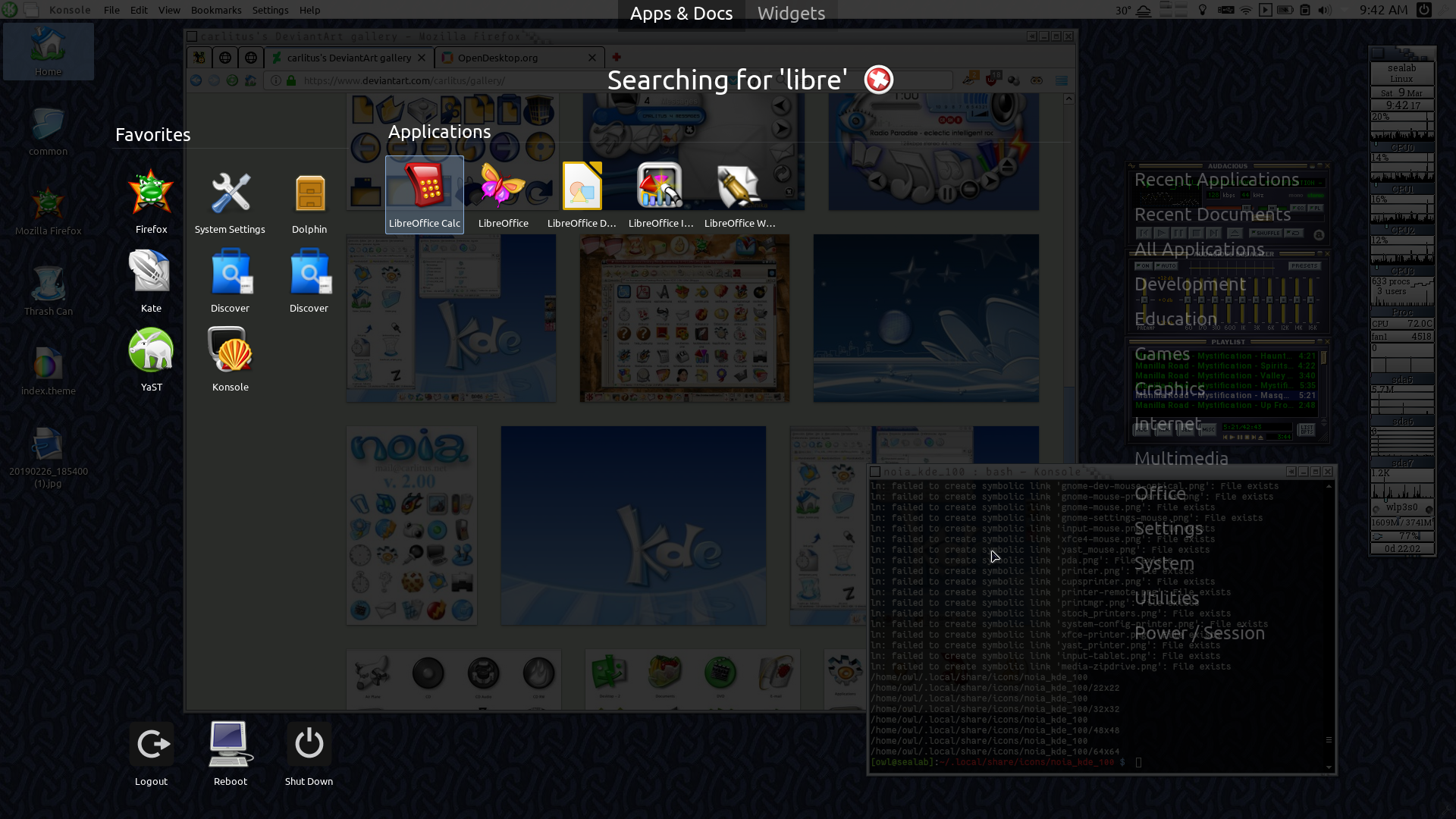Image resolution: width=1456 pixels, height=819 pixels.
Task: Select the Utilities category
Action: (x=1166, y=598)
